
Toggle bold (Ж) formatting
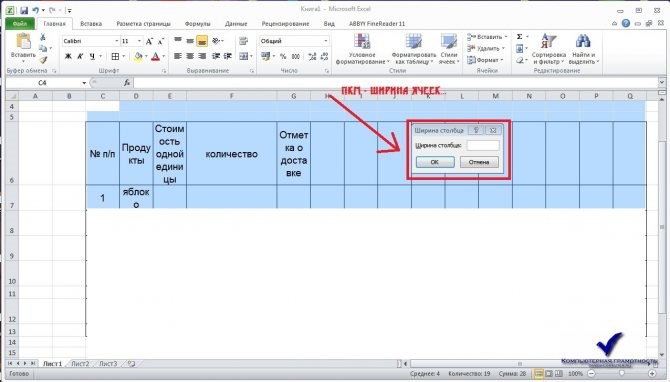pyautogui.click(x=68, y=56)
